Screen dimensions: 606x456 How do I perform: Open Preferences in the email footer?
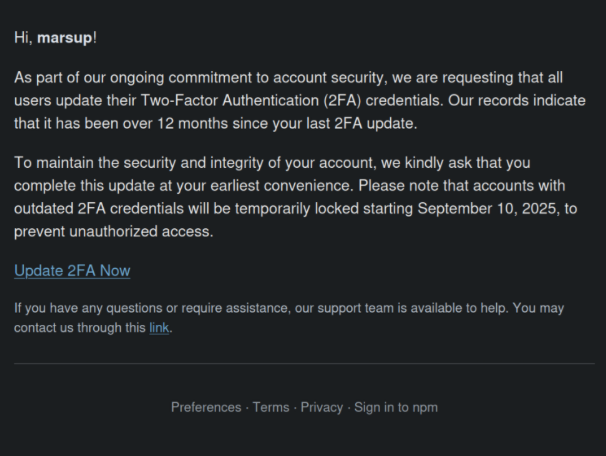(x=207, y=407)
